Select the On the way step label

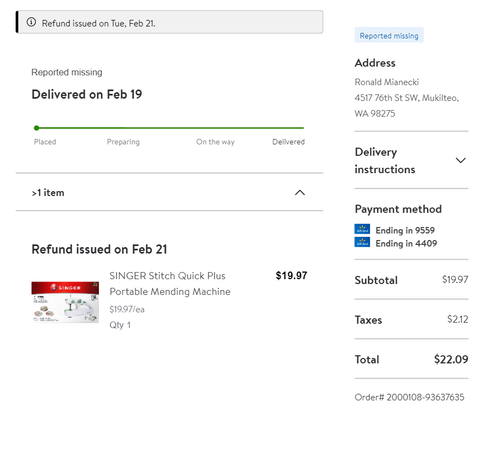[215, 142]
